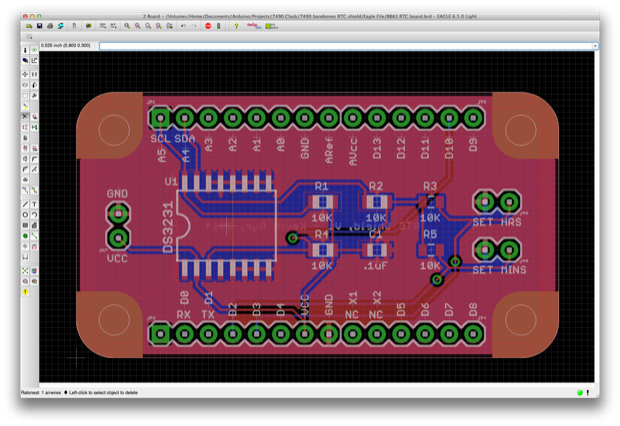Save the board with the floppy disk icon
The image size is (620, 426).
pyautogui.click(x=40, y=26)
